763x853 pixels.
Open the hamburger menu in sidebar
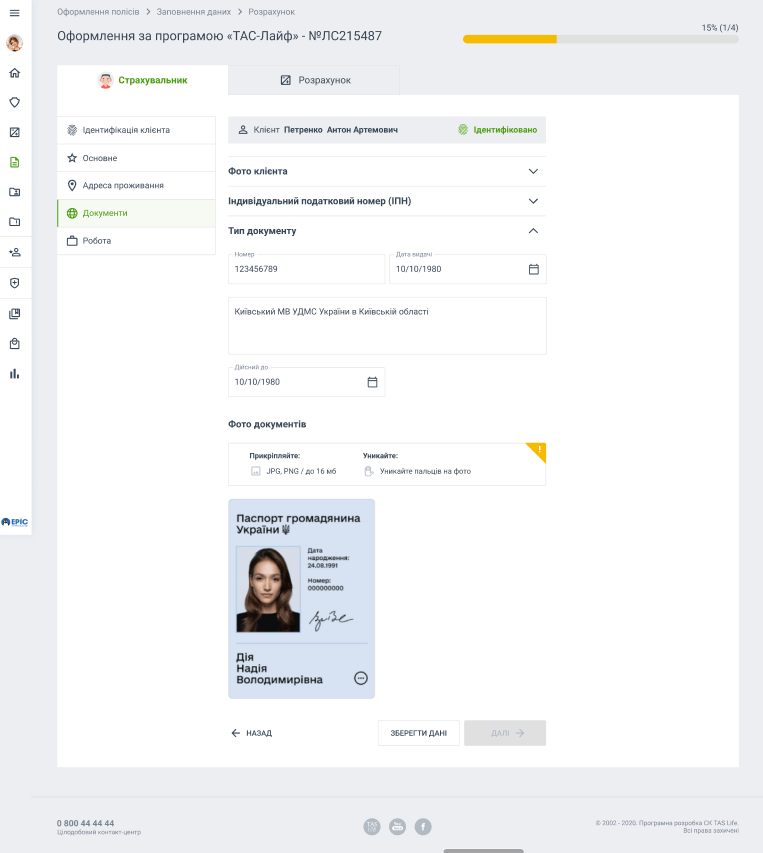[x=14, y=12]
